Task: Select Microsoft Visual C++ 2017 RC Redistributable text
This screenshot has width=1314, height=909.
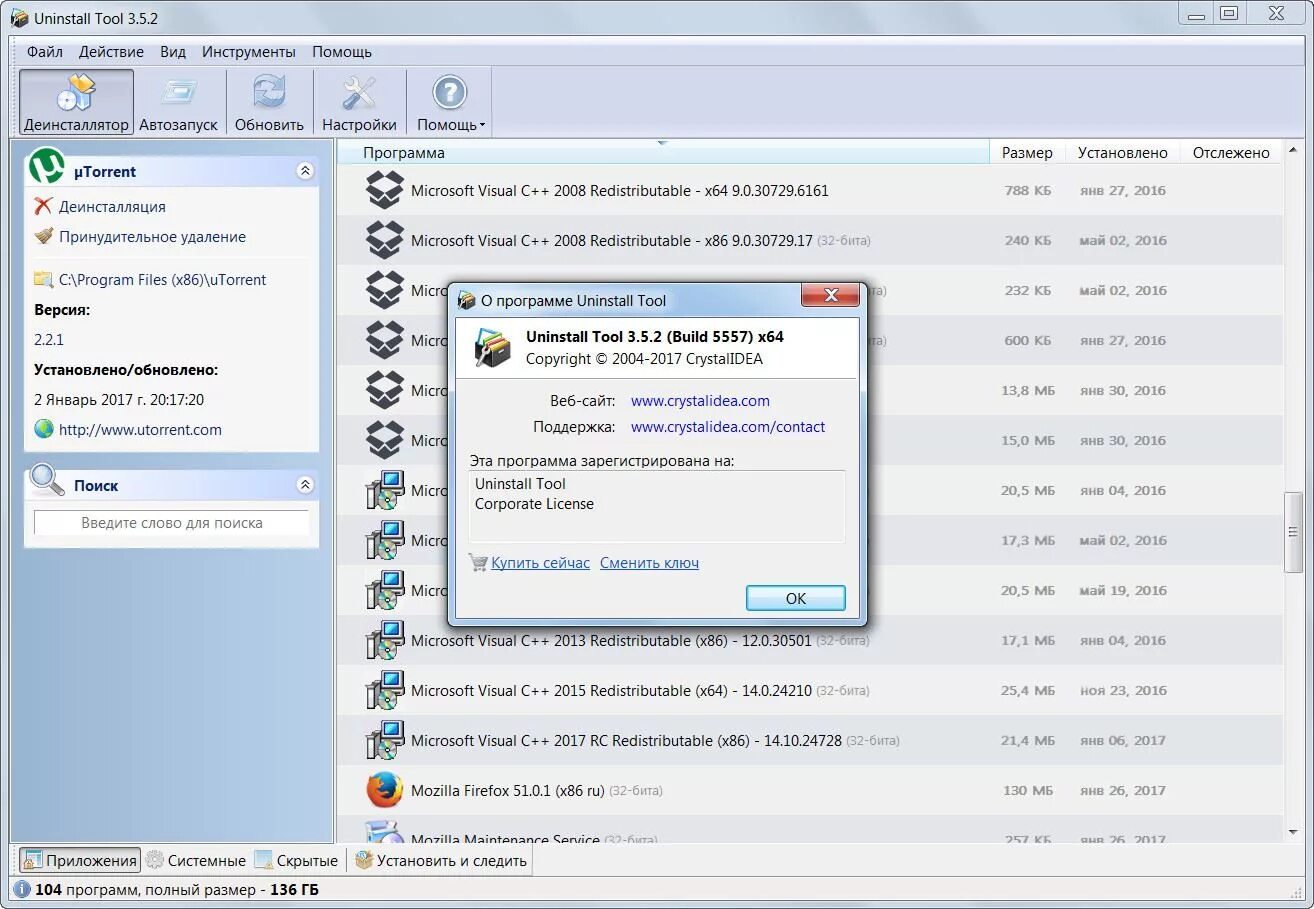Action: (626, 740)
